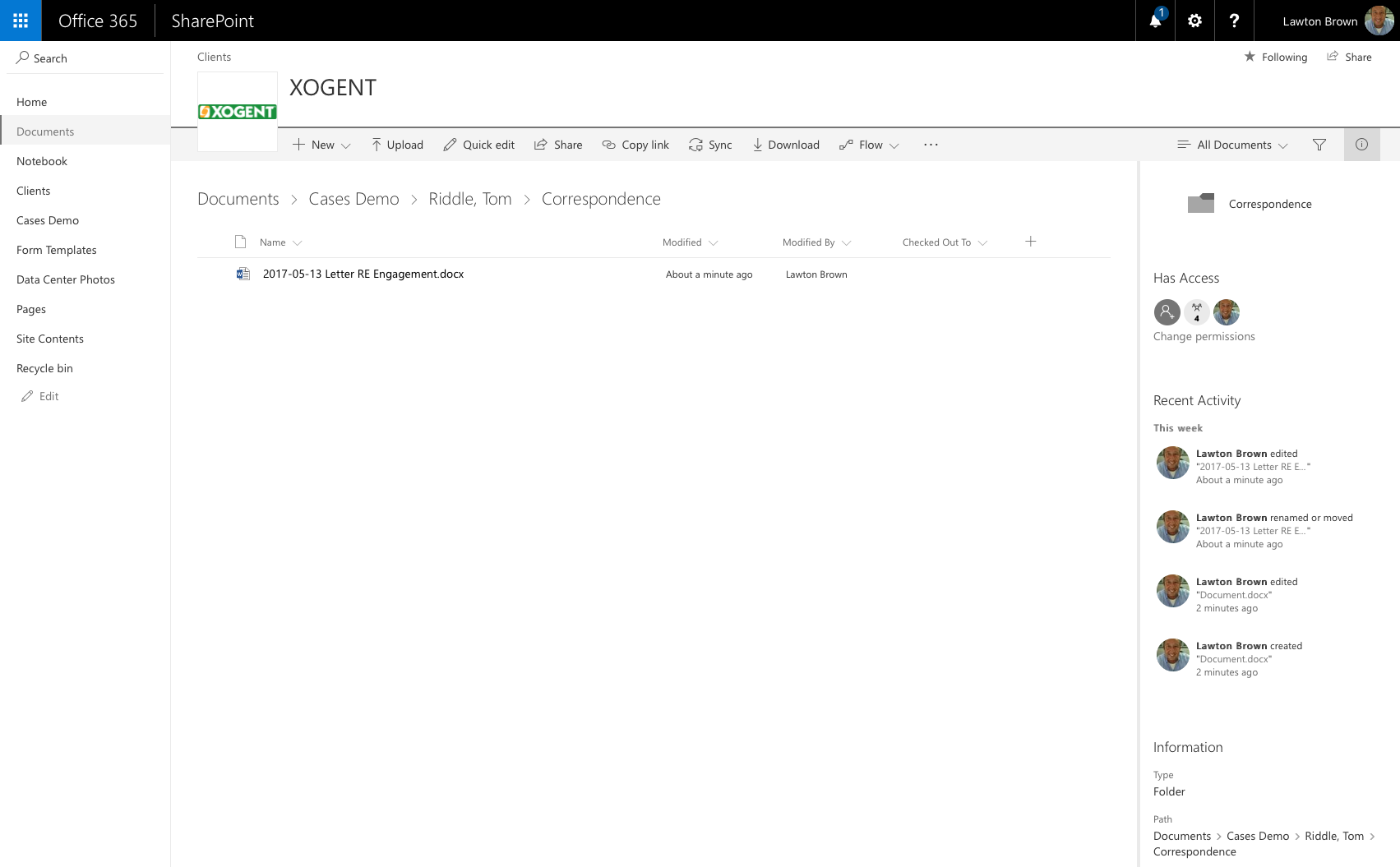1400x867 pixels.
Task: Click the Word icon for the engagement letter
Action: click(x=243, y=274)
